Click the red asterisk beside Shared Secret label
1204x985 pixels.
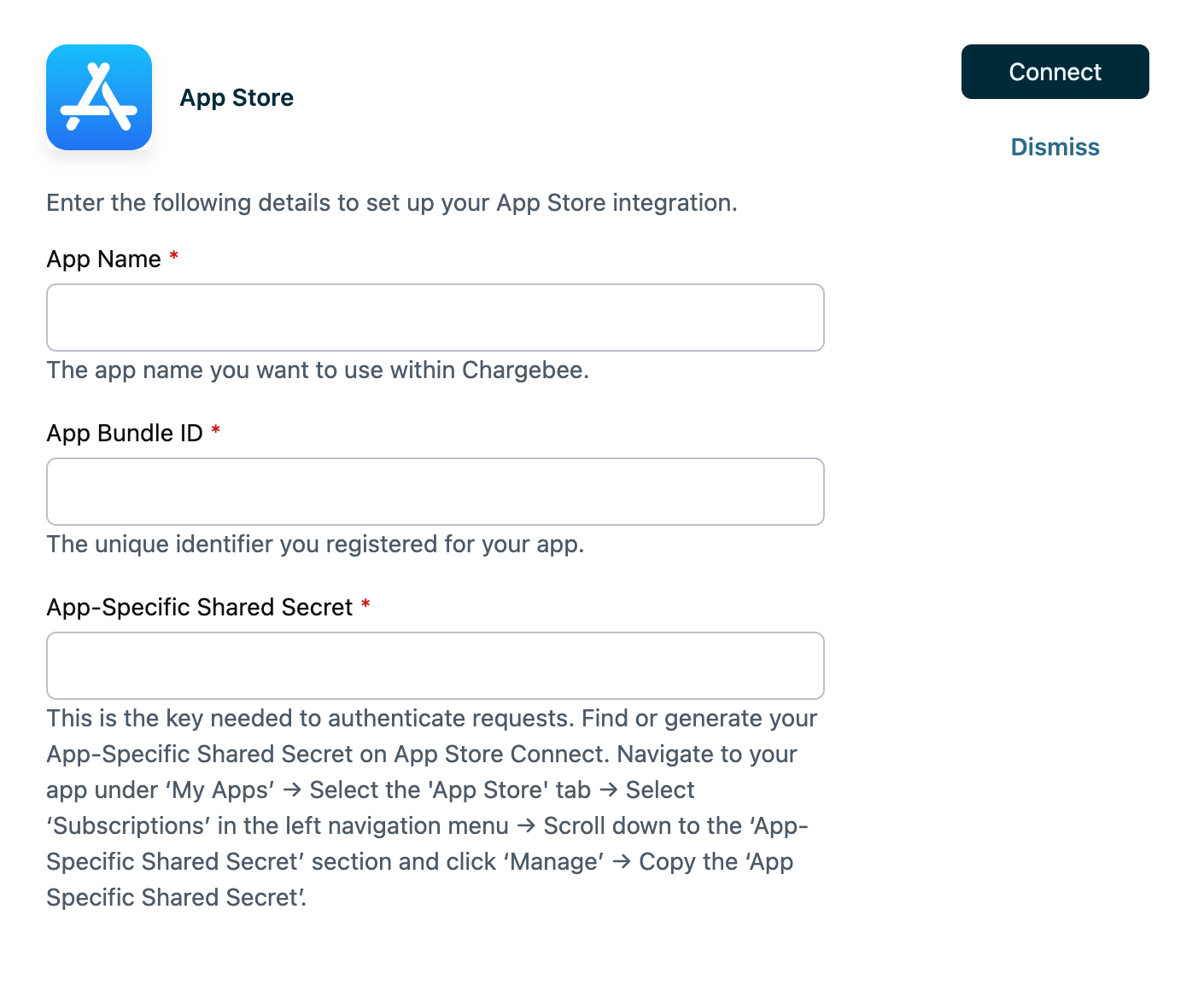365,604
